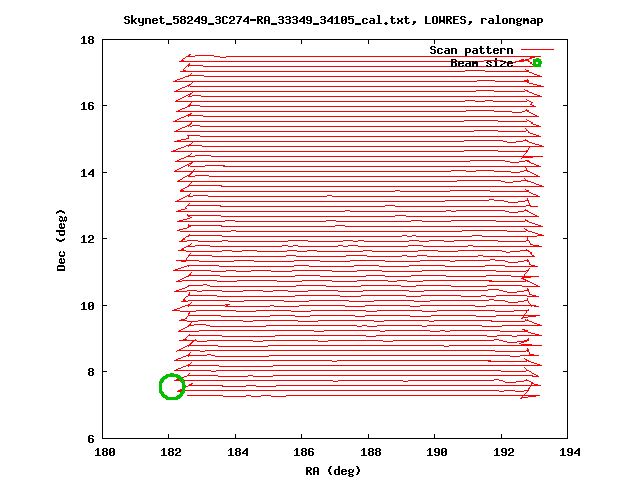
Task: Click the y-axis tick label 12
Action: point(87,239)
